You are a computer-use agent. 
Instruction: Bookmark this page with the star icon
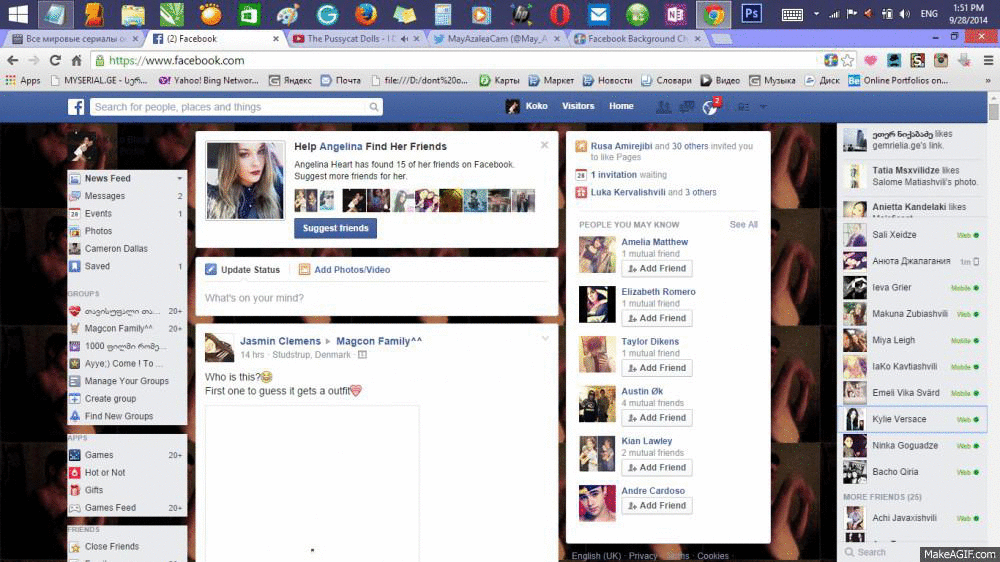848,60
